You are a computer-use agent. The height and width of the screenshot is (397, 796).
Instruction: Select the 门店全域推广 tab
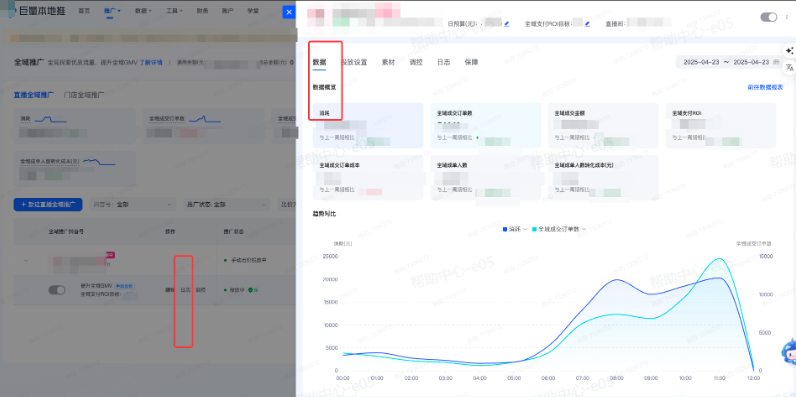pos(84,94)
